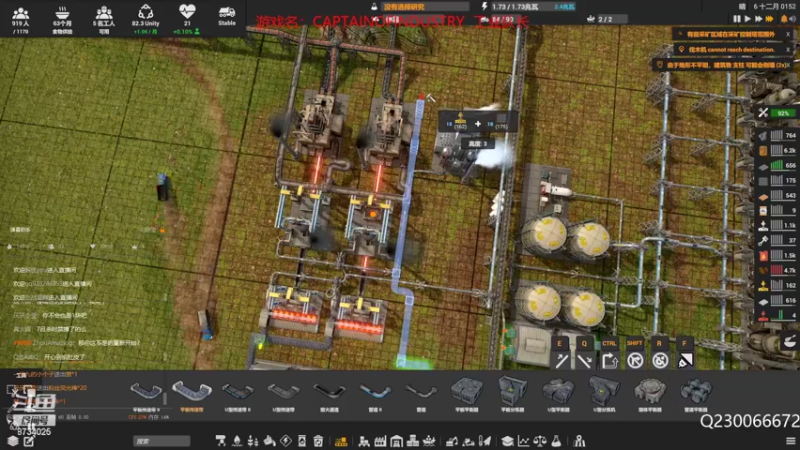
Task: Open the hamburger main menu
Action: 790,441
